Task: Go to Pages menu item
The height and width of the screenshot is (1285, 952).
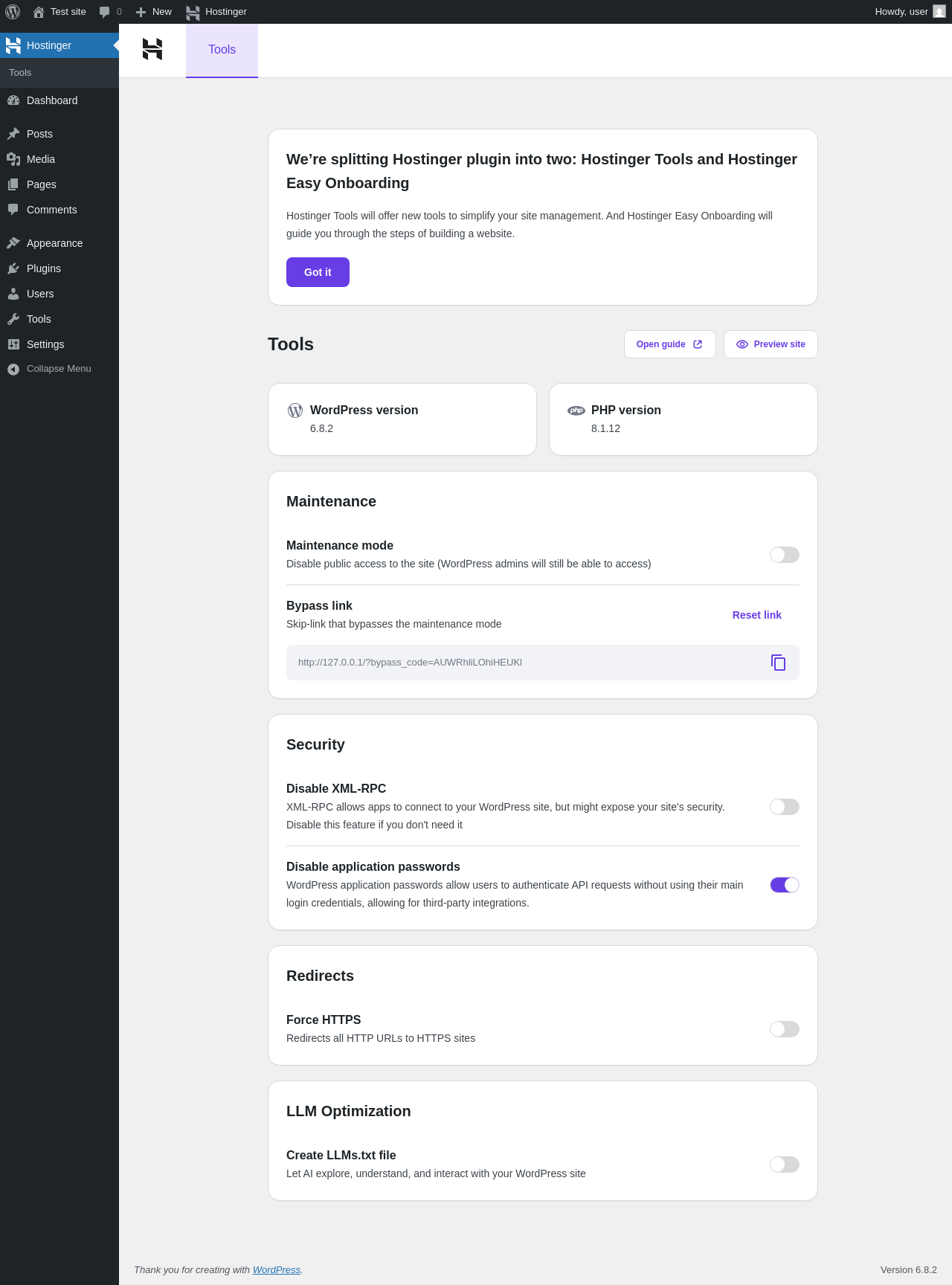Action: click(x=59, y=184)
